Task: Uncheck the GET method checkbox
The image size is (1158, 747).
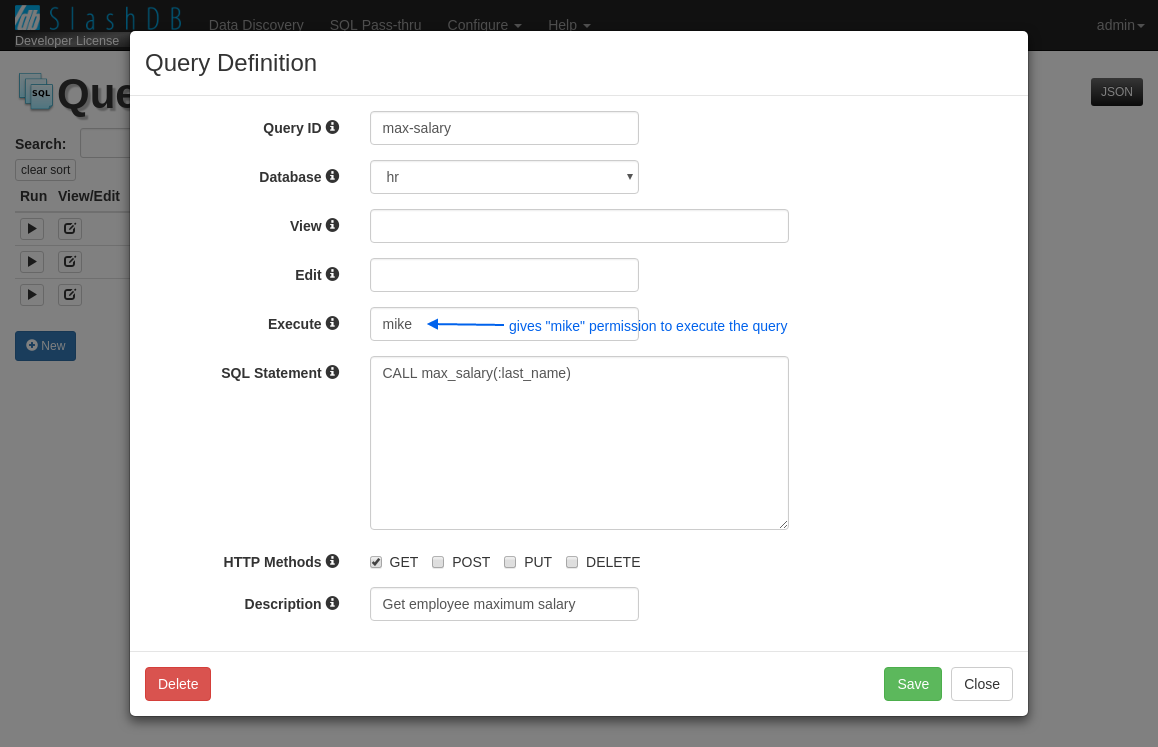Action: click(376, 562)
